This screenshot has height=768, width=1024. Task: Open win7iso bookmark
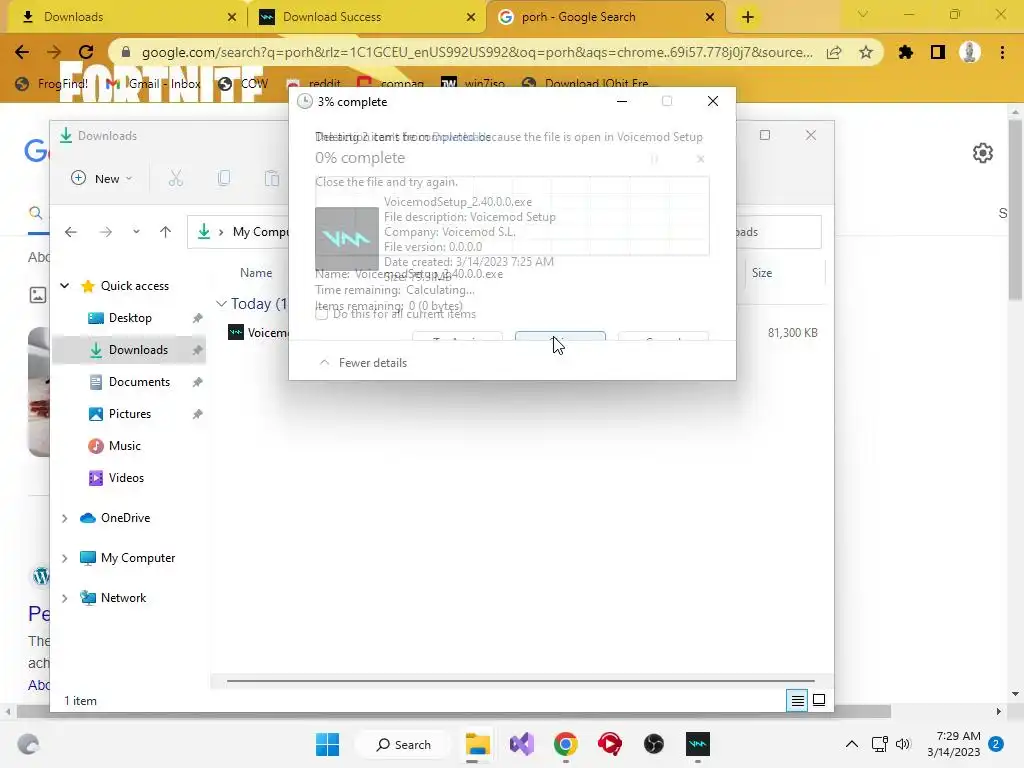click(x=473, y=84)
